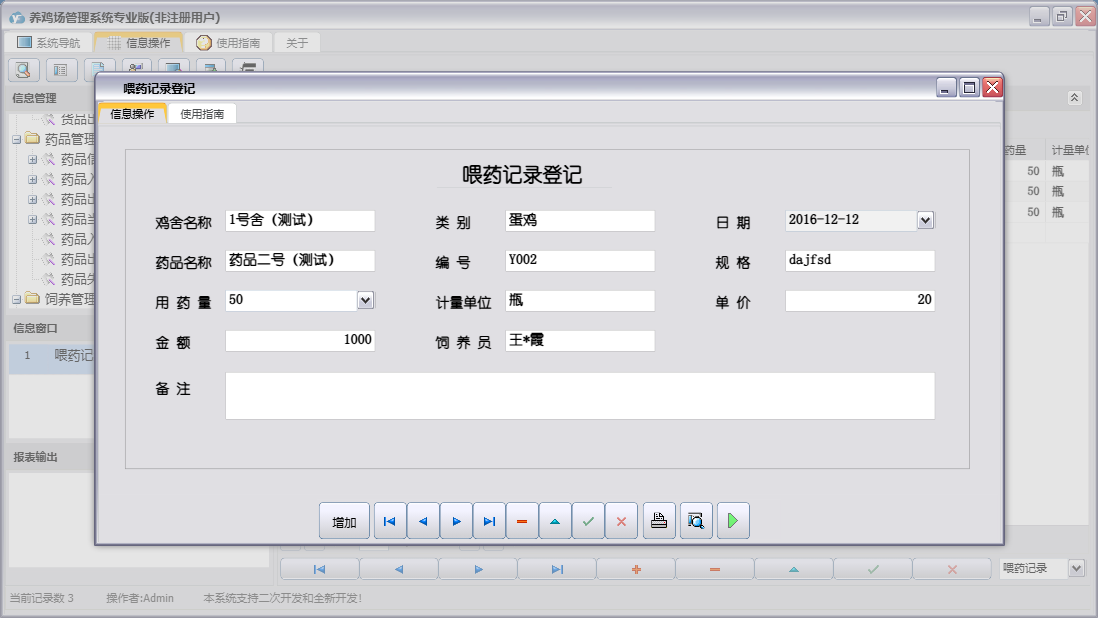Click the 增加 button

344,521
